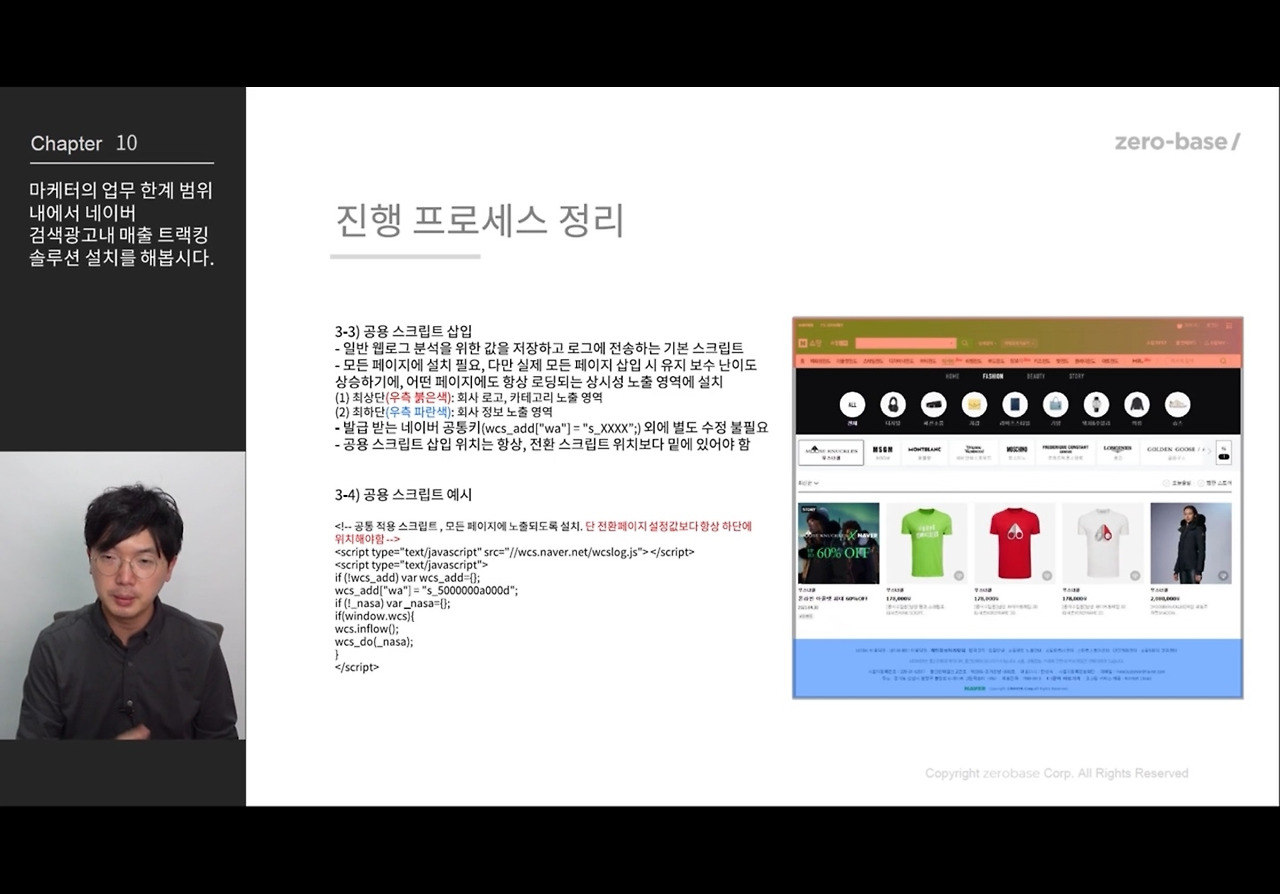Screen dimensions: 1280x894
Task: Like the white t-shirt with its heart icon
Action: tap(1134, 576)
